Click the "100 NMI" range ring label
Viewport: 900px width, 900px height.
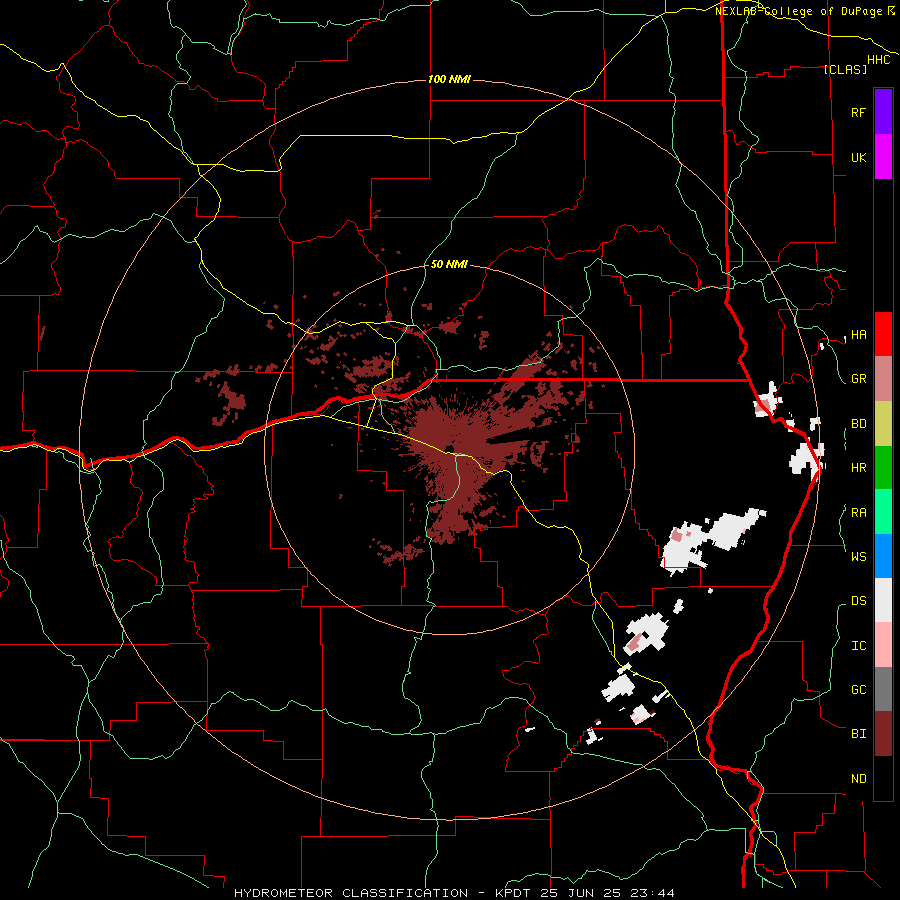click(449, 79)
